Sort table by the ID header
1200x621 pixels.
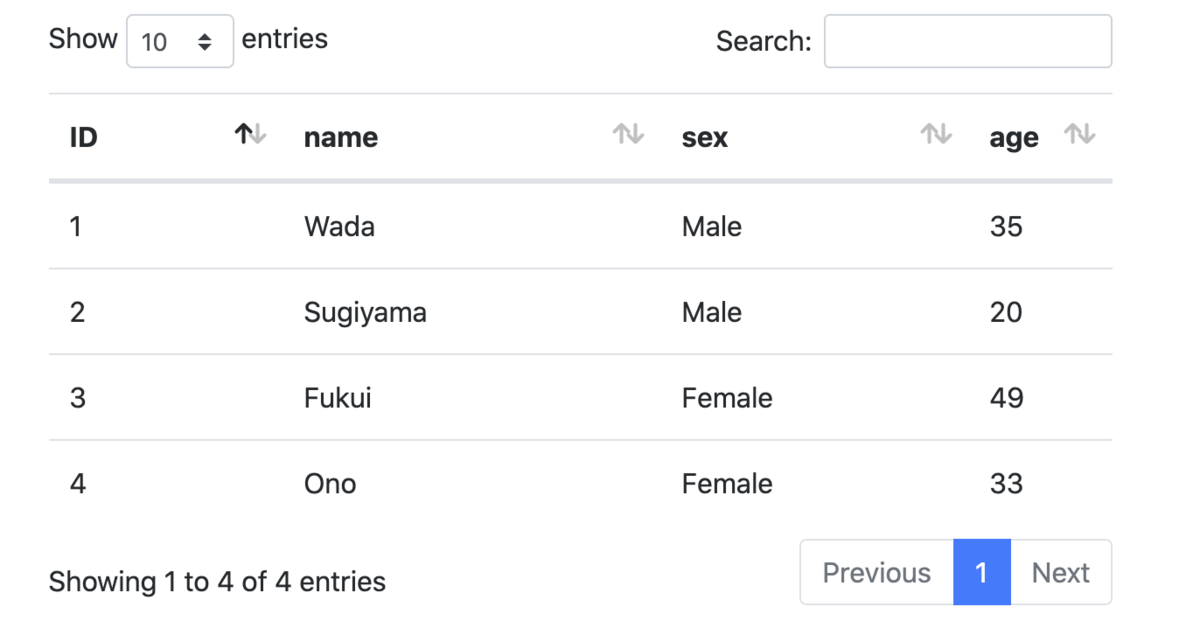pos(84,137)
